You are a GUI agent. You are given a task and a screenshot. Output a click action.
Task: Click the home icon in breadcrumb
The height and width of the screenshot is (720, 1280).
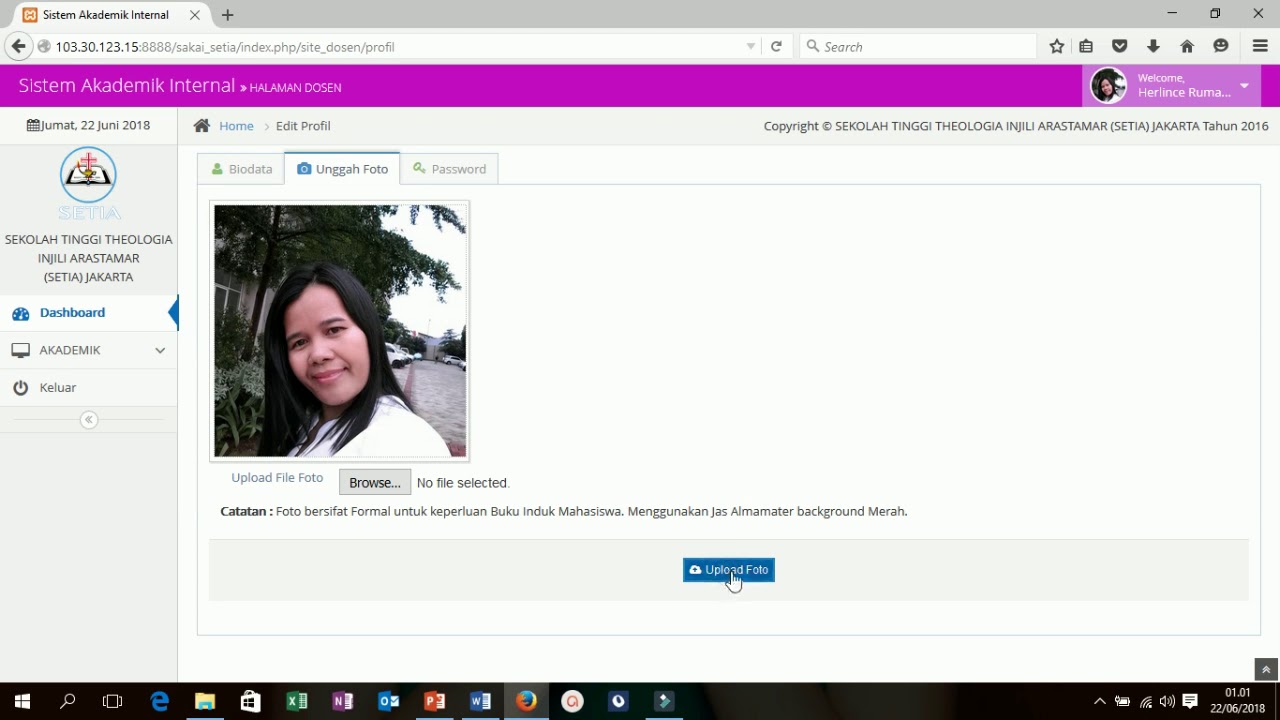click(202, 125)
